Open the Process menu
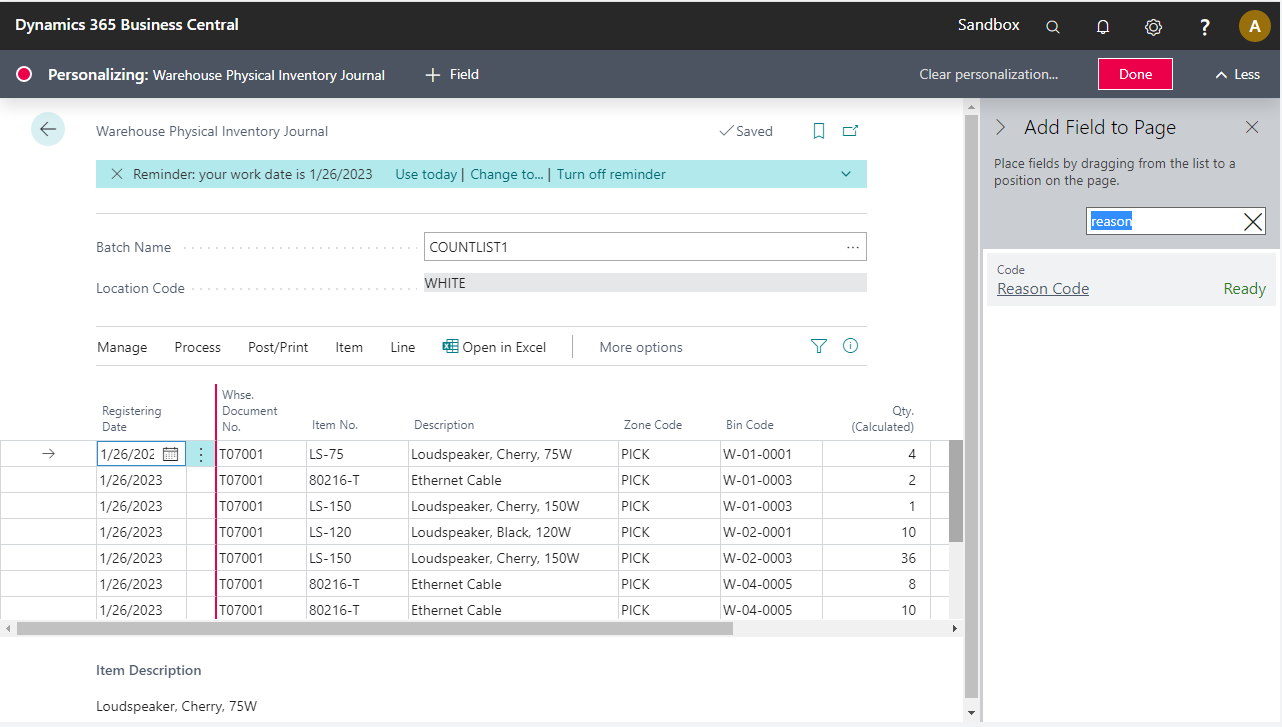 pos(198,347)
